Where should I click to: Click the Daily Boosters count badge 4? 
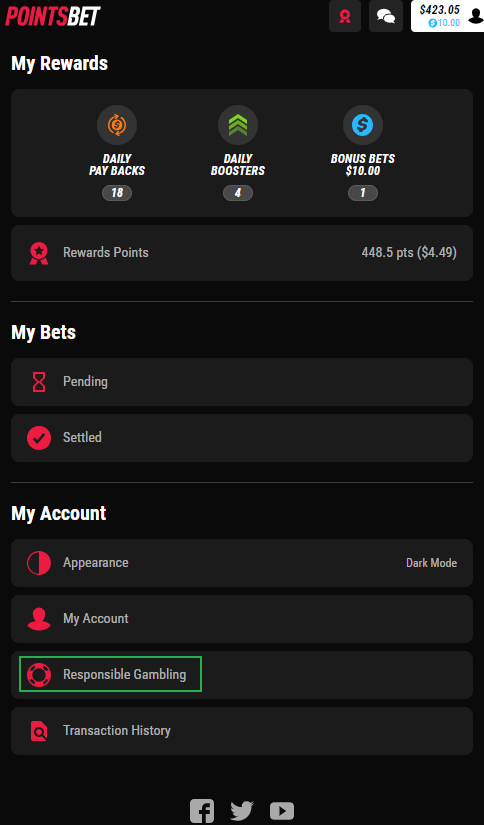pos(238,193)
